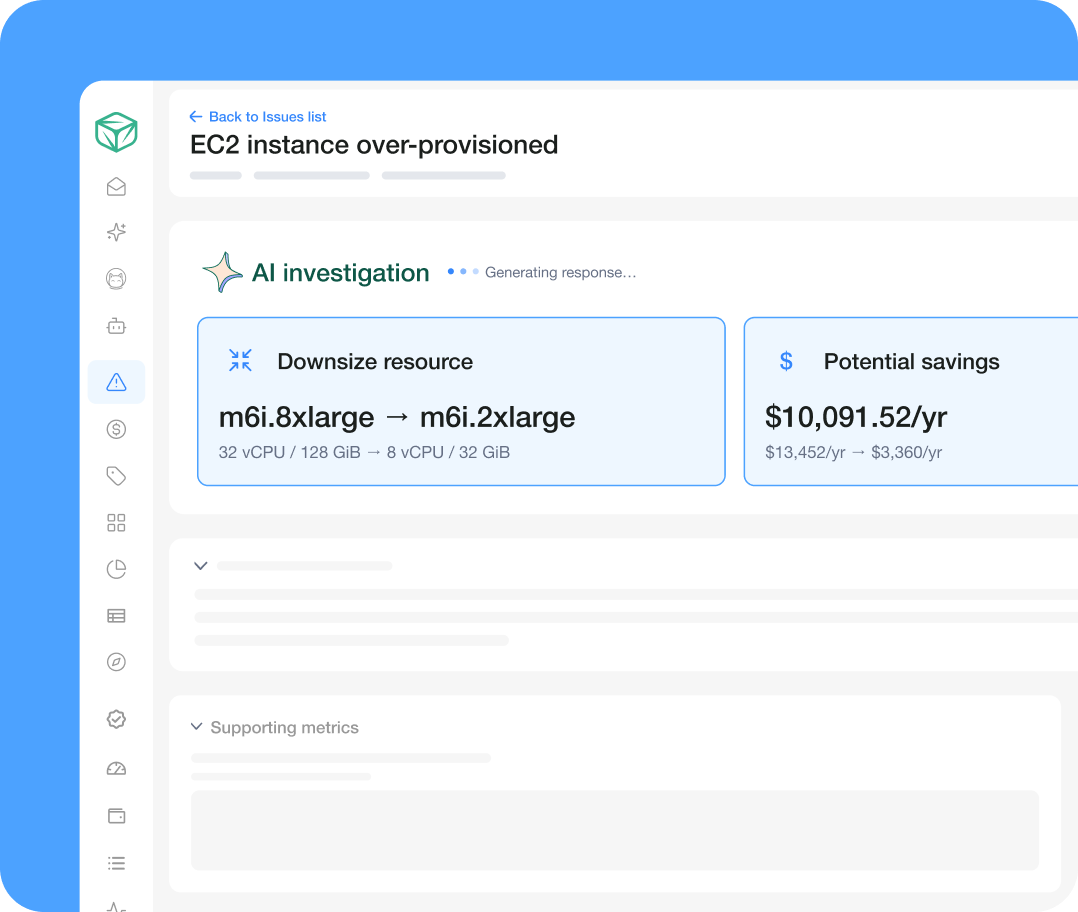Select the Potential savings card
Image resolution: width=1078 pixels, height=912 pixels.
pos(911,401)
